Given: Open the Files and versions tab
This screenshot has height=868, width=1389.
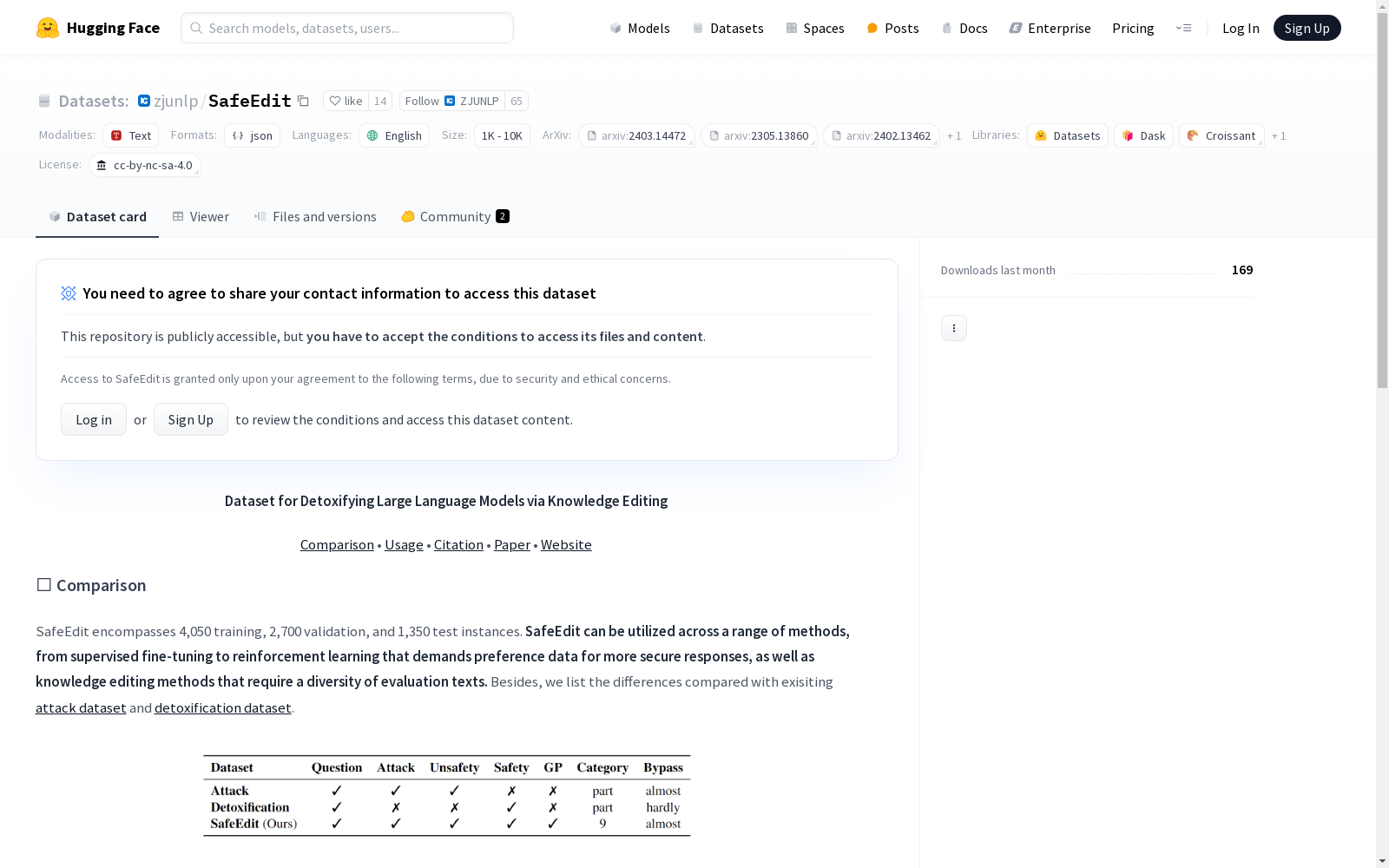Looking at the screenshot, I should coord(315,217).
